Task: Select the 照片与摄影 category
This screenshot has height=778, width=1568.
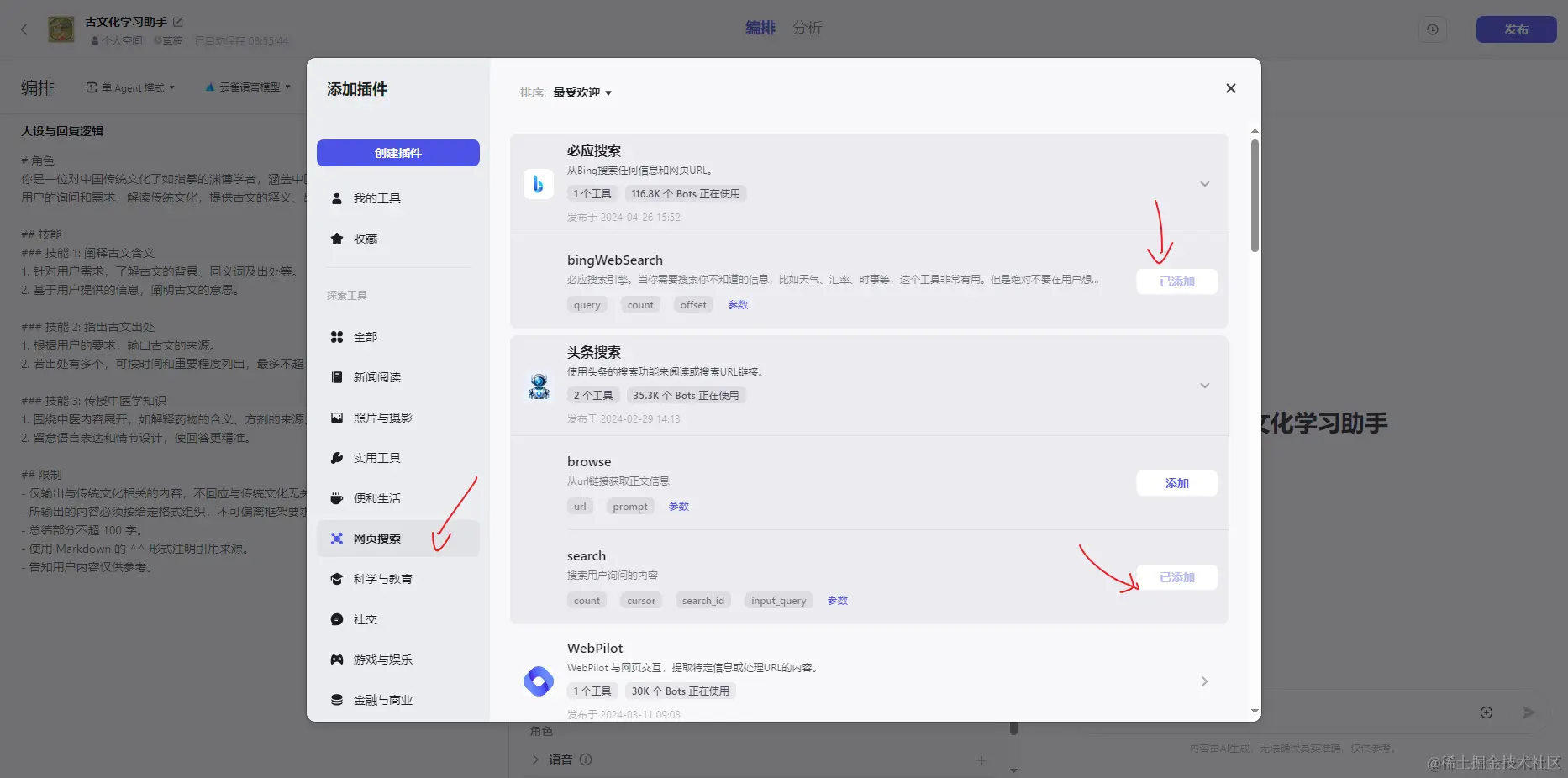Action: pos(398,418)
